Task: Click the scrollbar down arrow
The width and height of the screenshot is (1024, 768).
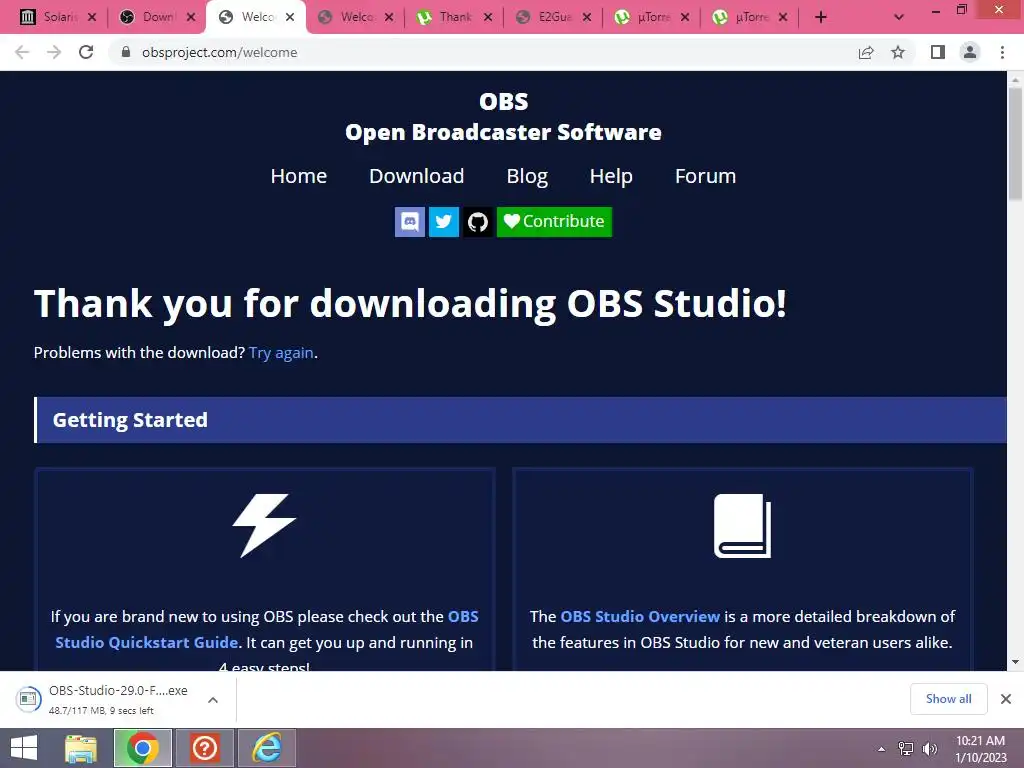Action: (x=1015, y=662)
